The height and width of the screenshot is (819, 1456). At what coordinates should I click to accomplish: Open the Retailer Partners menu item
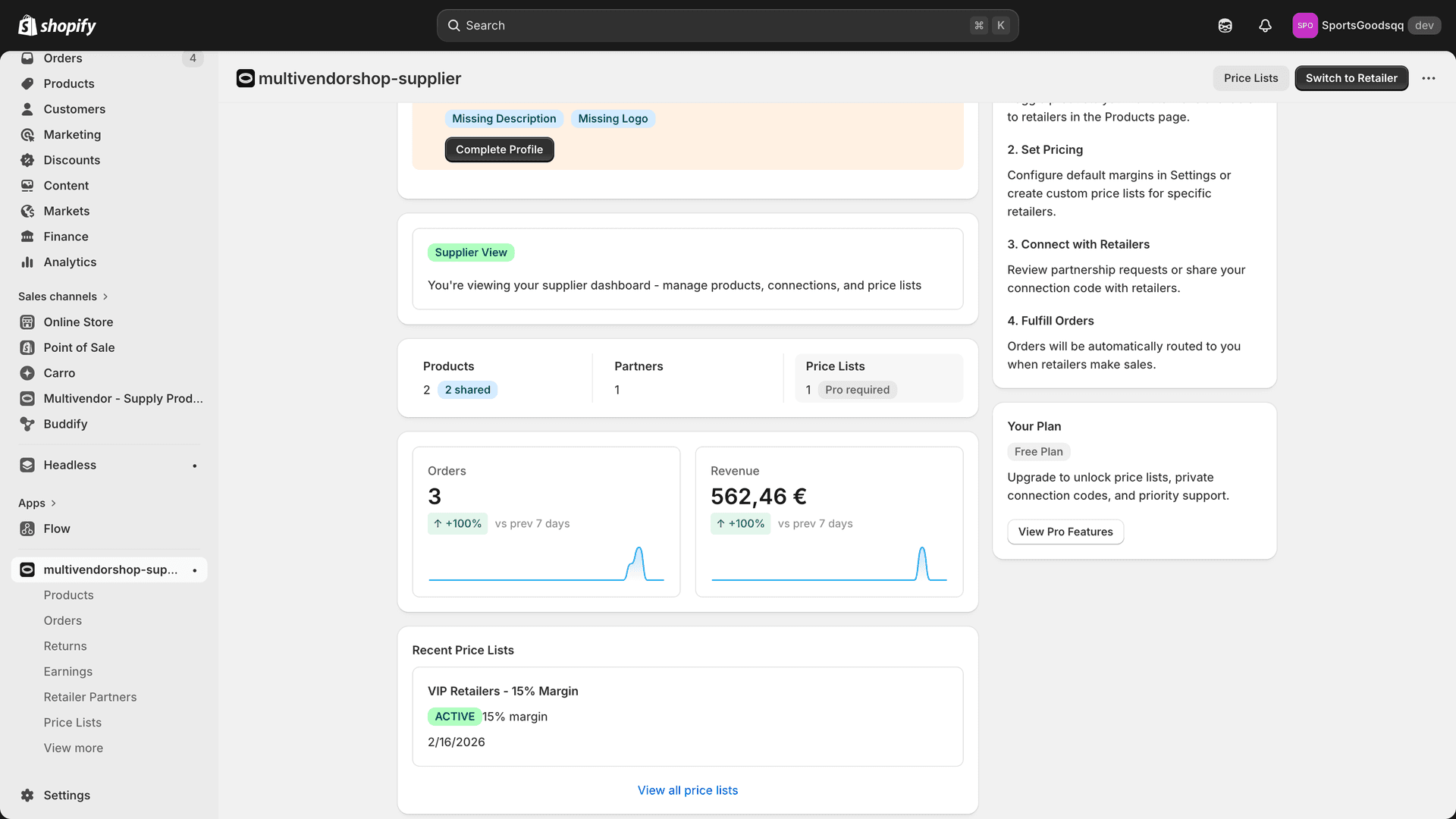90,697
